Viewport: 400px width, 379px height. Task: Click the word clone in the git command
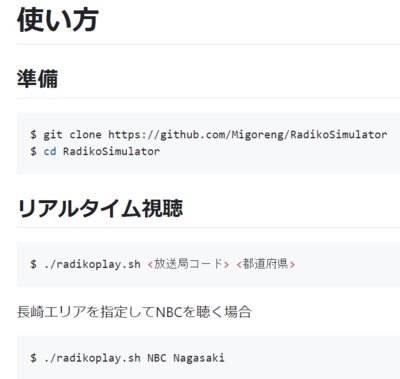click(x=86, y=135)
